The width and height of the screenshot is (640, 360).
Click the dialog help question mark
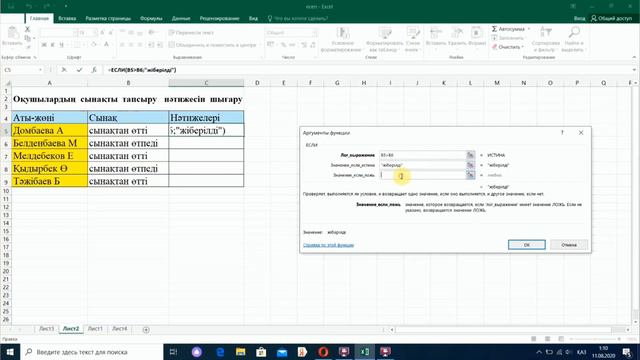coord(562,133)
